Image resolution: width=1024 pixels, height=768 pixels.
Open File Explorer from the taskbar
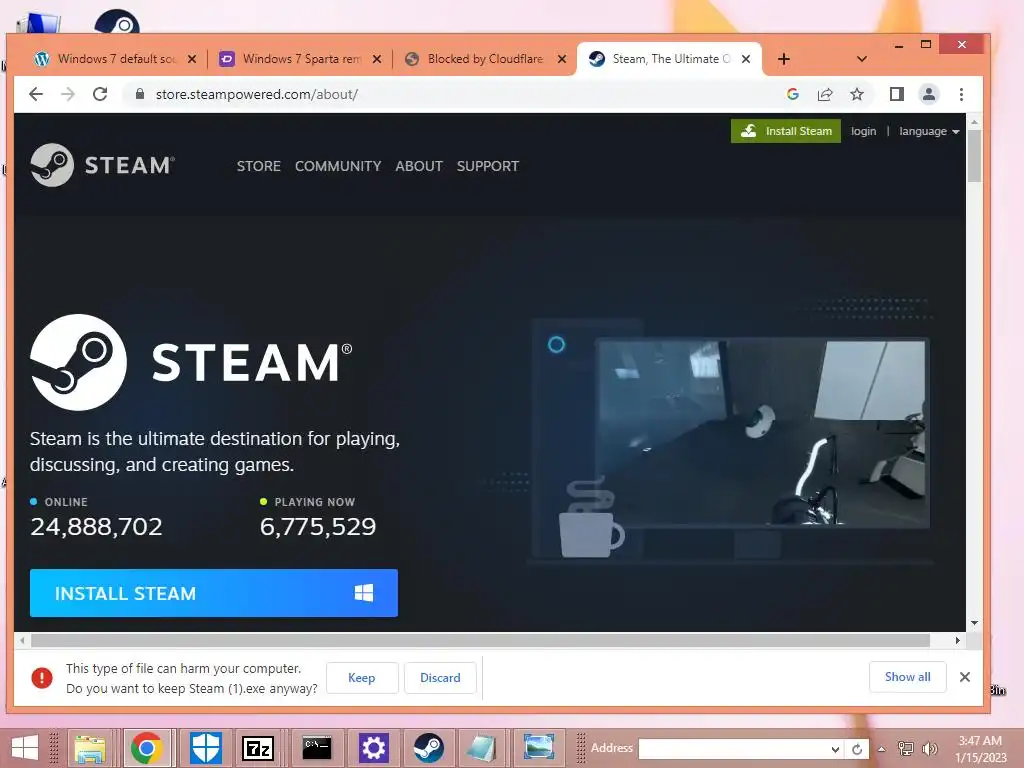pyautogui.click(x=90, y=748)
